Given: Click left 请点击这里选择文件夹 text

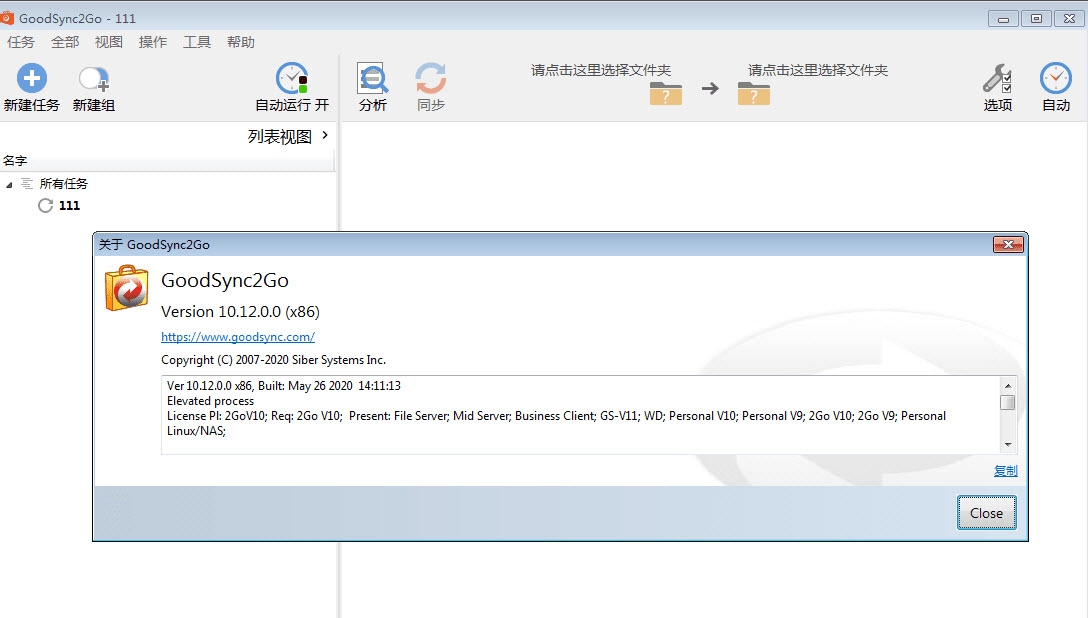Looking at the screenshot, I should (601, 70).
